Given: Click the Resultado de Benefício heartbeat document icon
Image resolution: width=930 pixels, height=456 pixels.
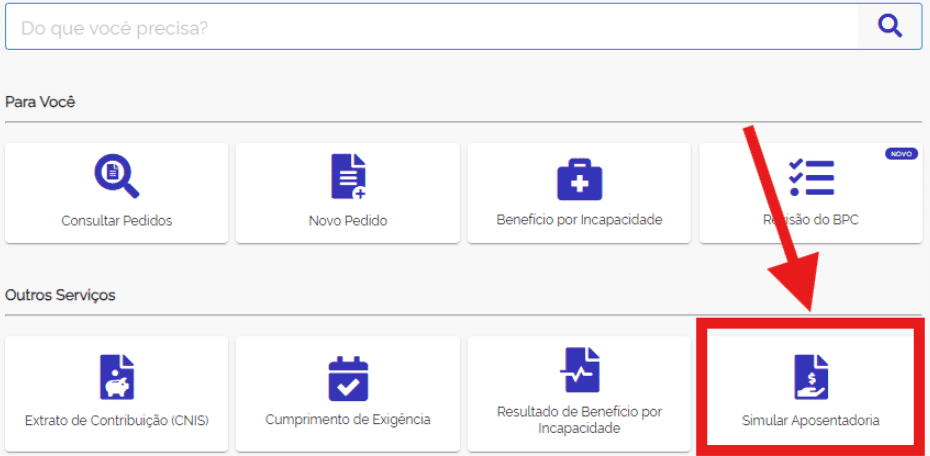Looking at the screenshot, I should [579, 370].
